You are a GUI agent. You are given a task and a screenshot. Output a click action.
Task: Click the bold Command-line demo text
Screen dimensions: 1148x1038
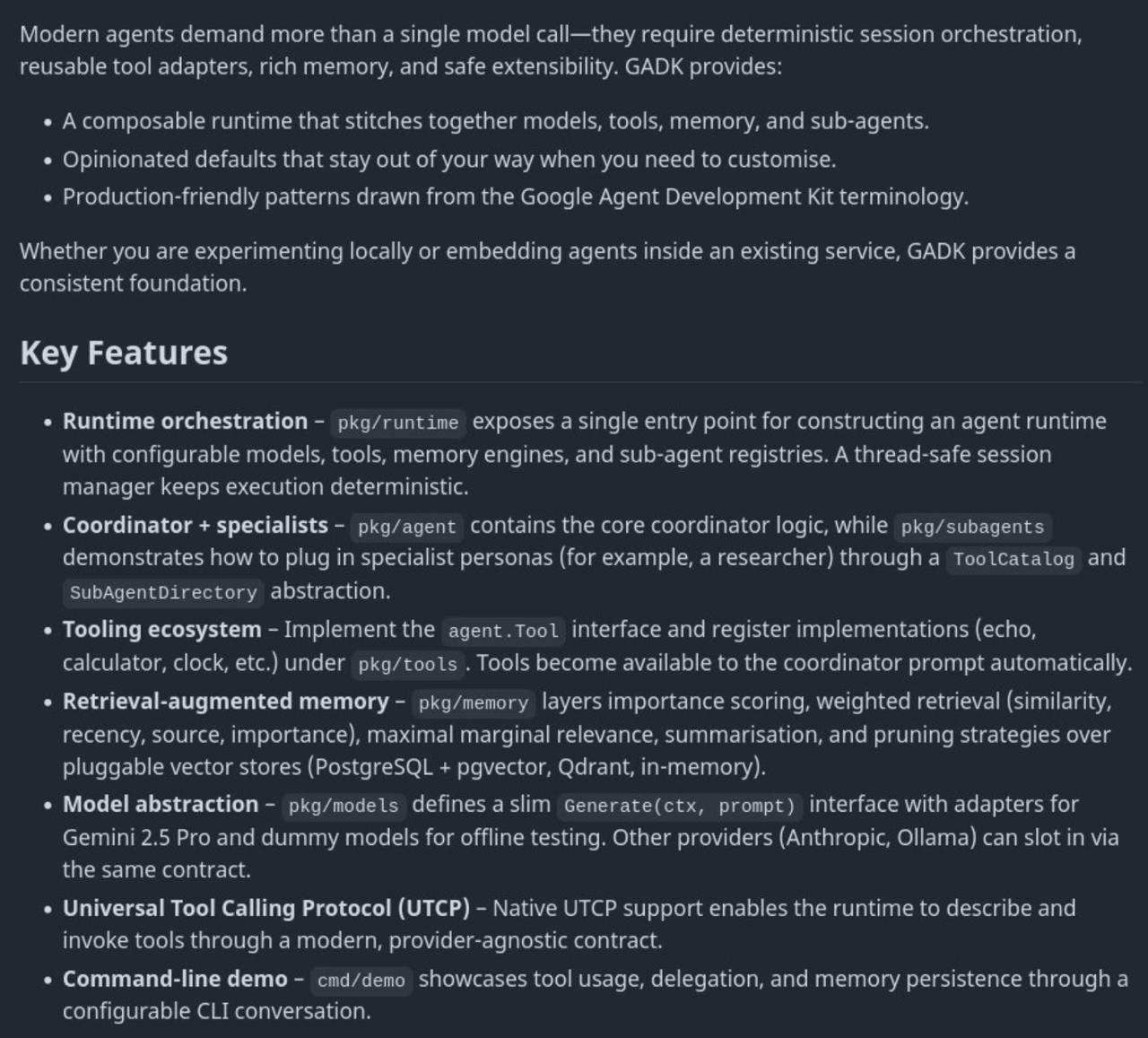coord(175,979)
